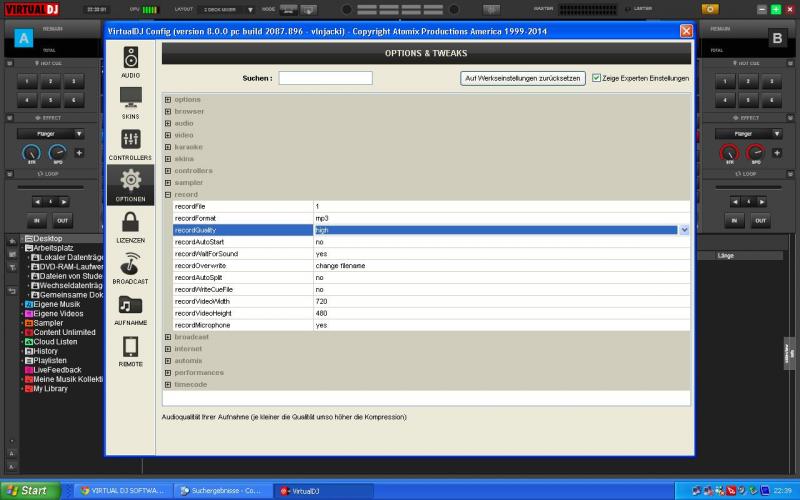Expand the browser options group
Viewport: 800px width, 500px height.
pos(168,112)
